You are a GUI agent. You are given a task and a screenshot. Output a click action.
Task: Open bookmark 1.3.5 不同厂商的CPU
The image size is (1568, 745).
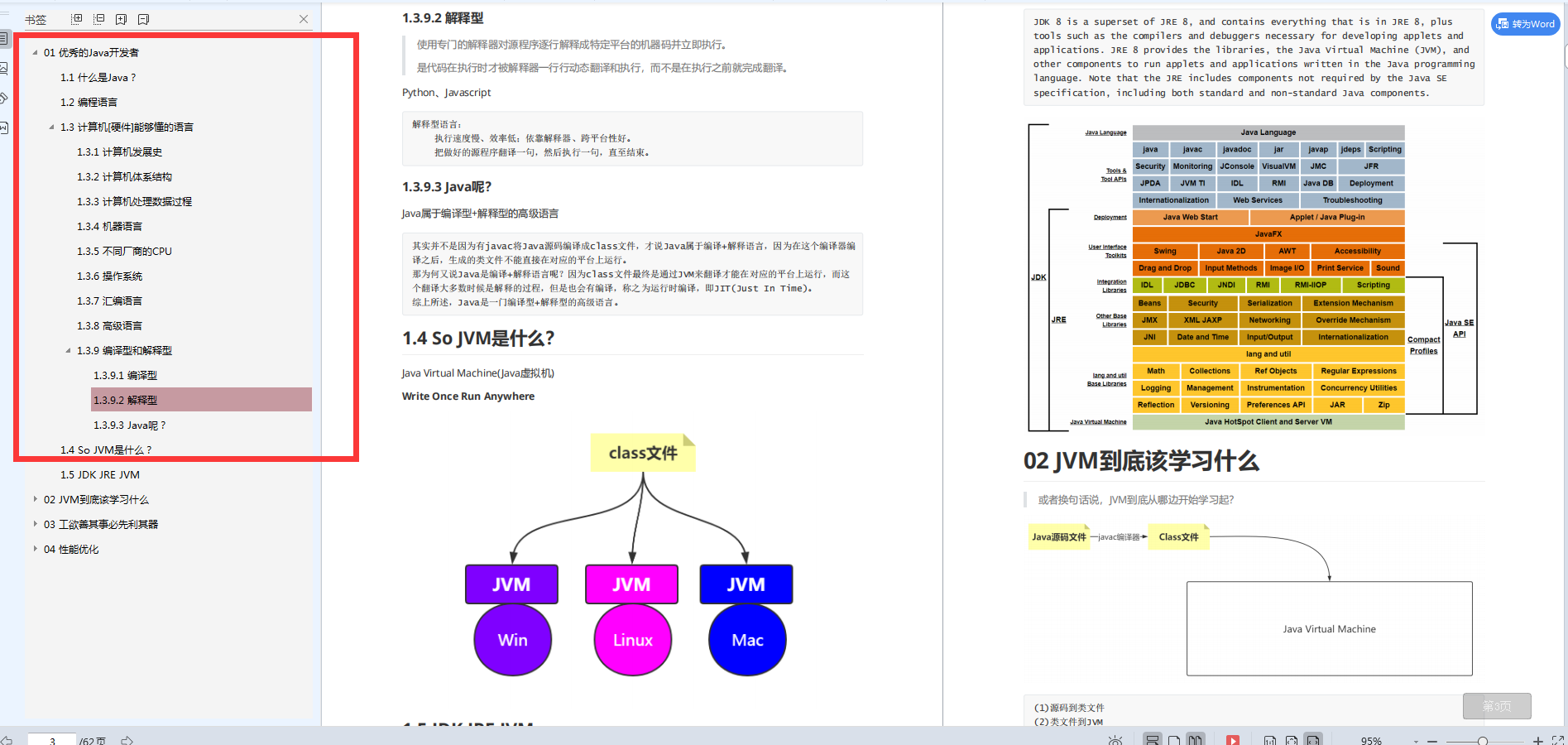pos(124,251)
